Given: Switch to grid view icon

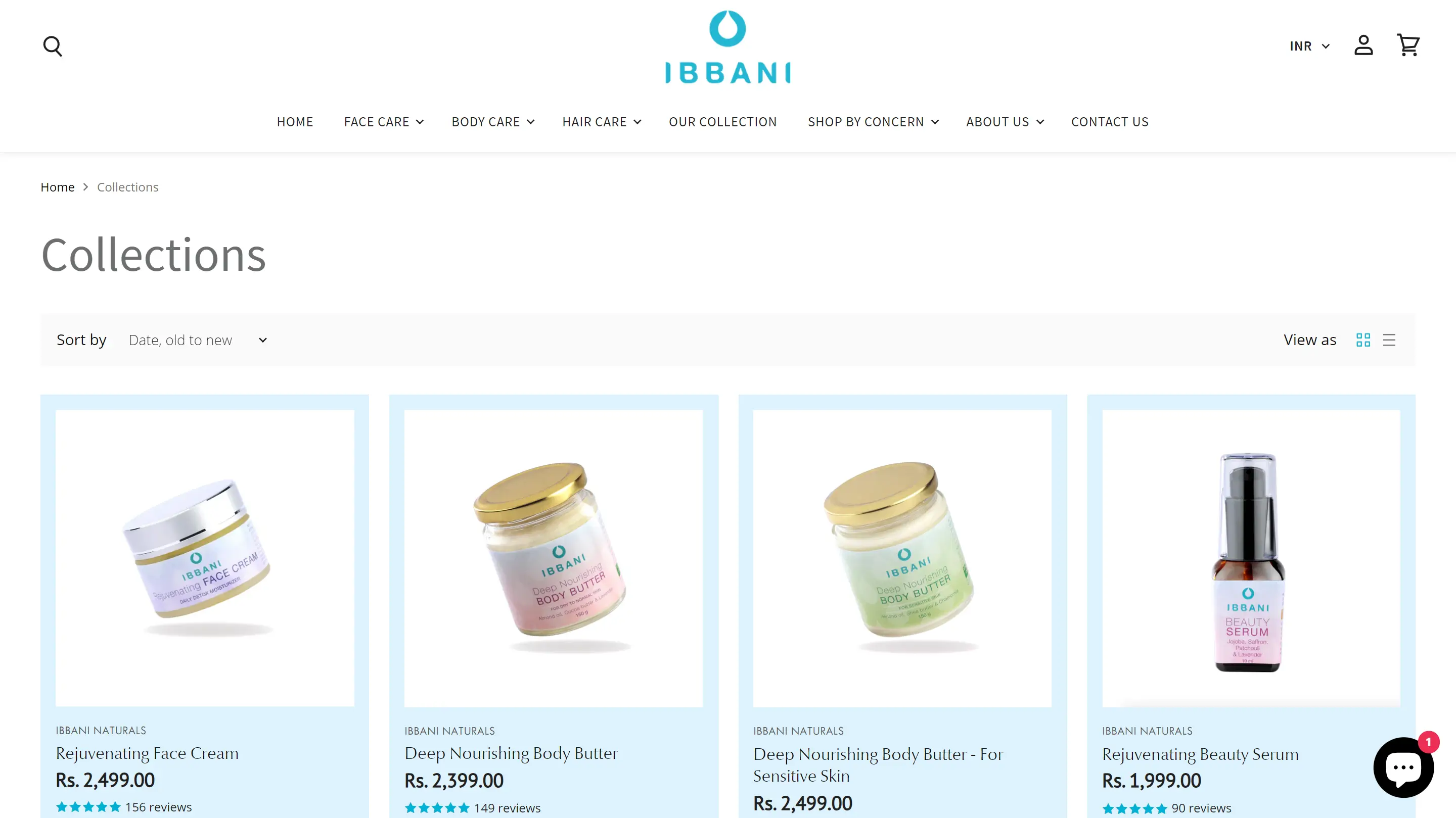Looking at the screenshot, I should tap(1363, 340).
